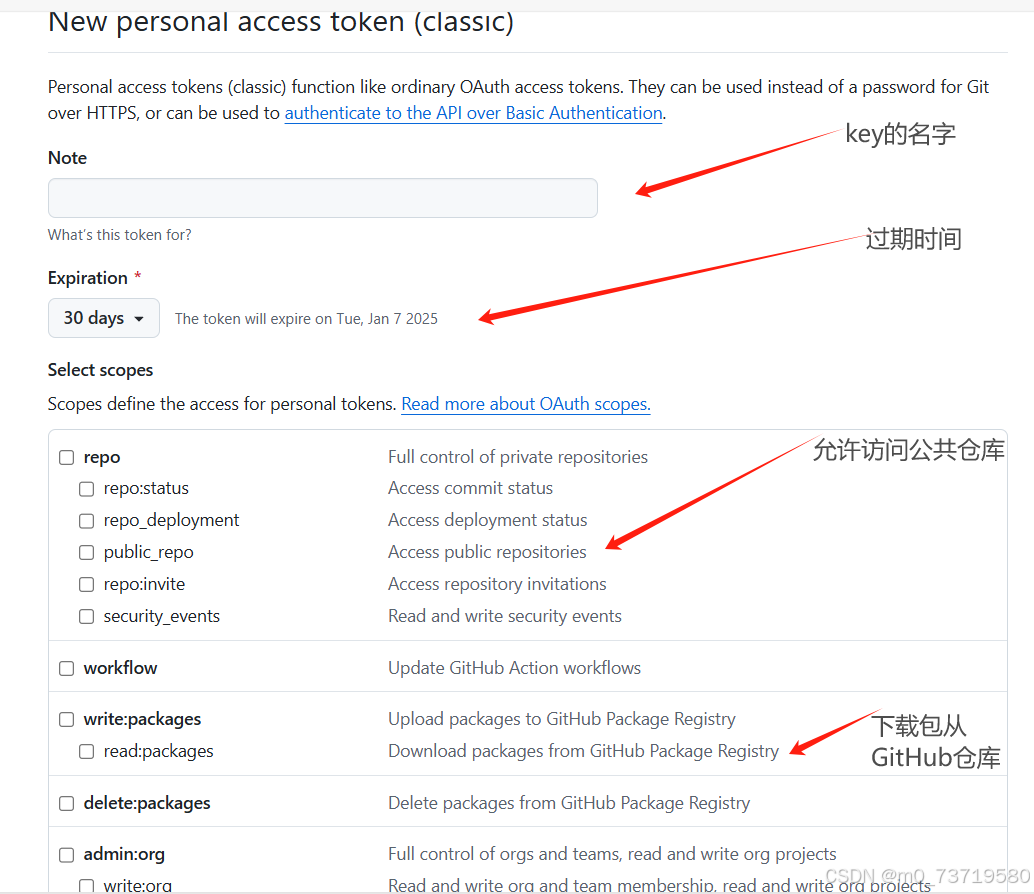Click inside the Note text field
Viewport: 1034px width, 894px height.
(x=322, y=198)
